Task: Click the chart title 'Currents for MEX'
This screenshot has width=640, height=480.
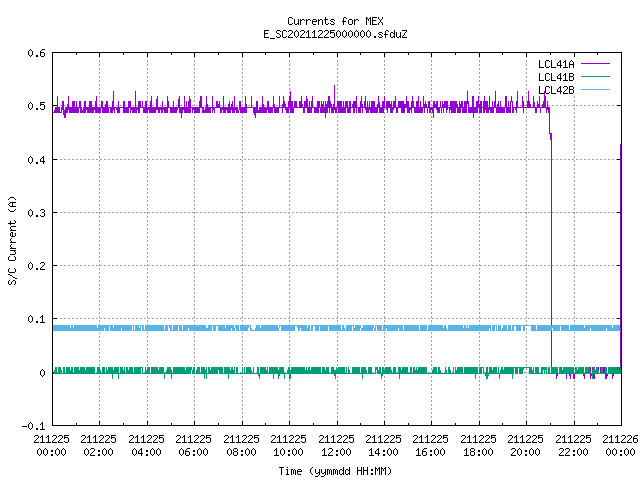Action: 335,21
